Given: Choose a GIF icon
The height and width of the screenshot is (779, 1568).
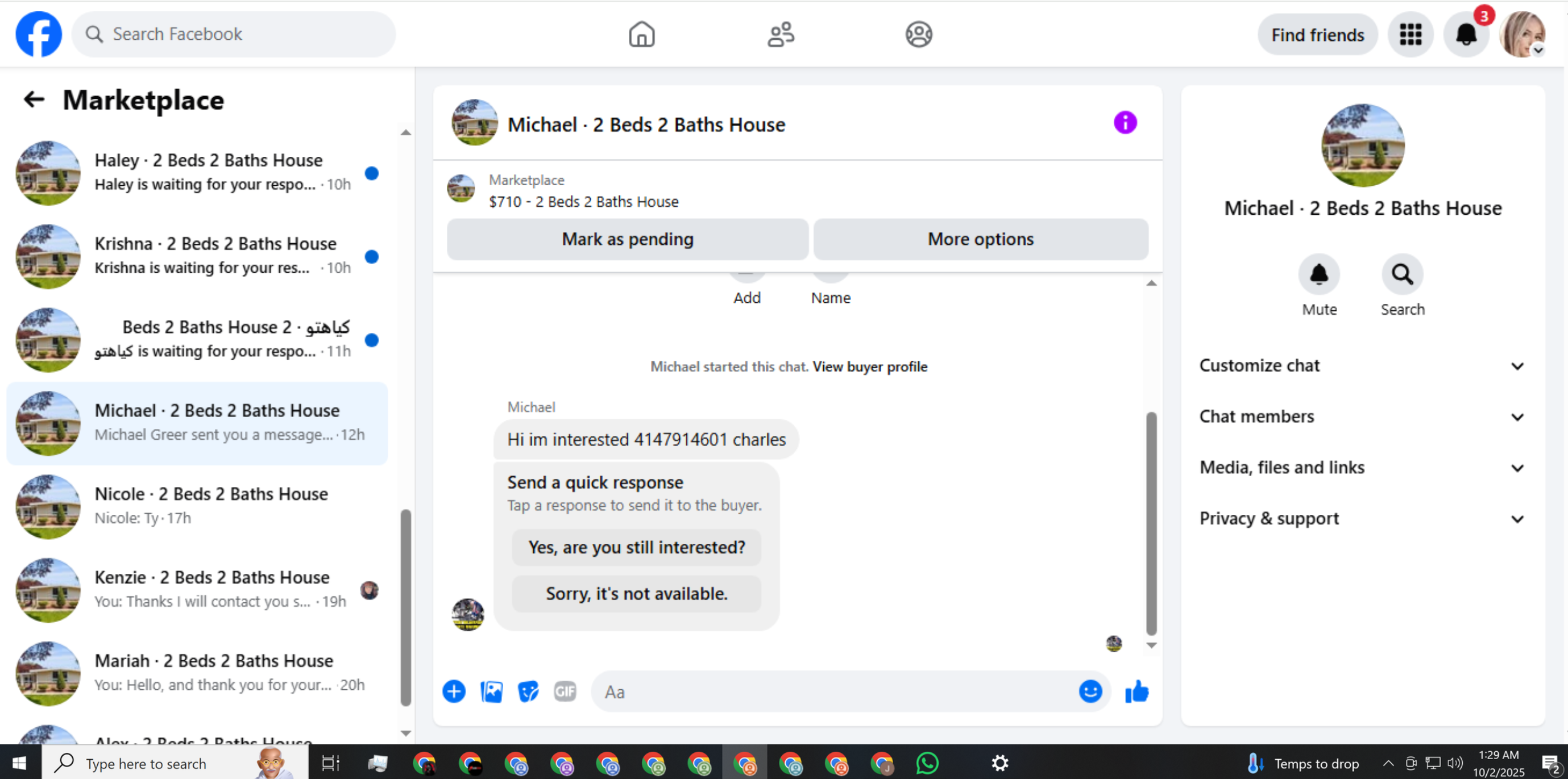Looking at the screenshot, I should pos(564,691).
